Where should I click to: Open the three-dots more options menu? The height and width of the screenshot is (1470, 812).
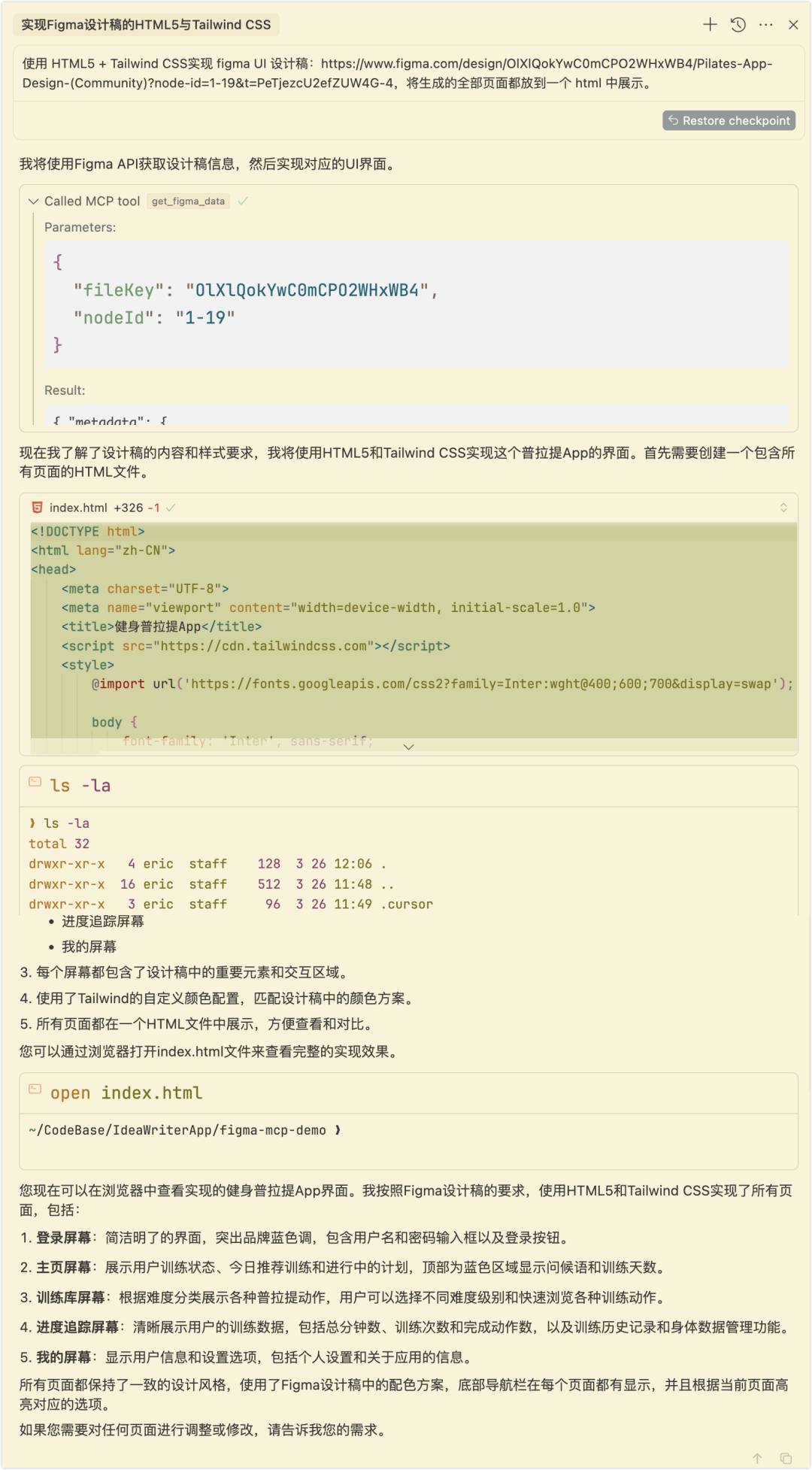pos(766,25)
